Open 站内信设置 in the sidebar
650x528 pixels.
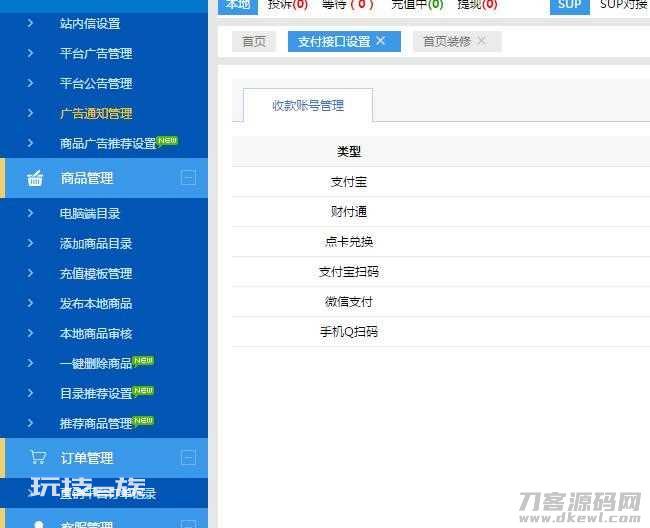90,24
